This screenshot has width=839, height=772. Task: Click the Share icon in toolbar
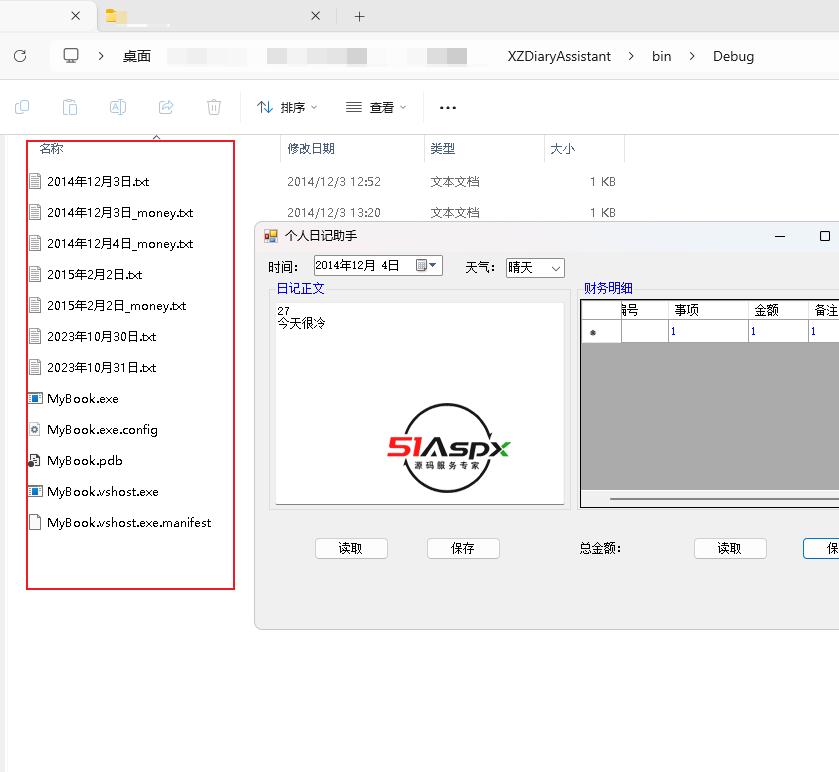166,107
